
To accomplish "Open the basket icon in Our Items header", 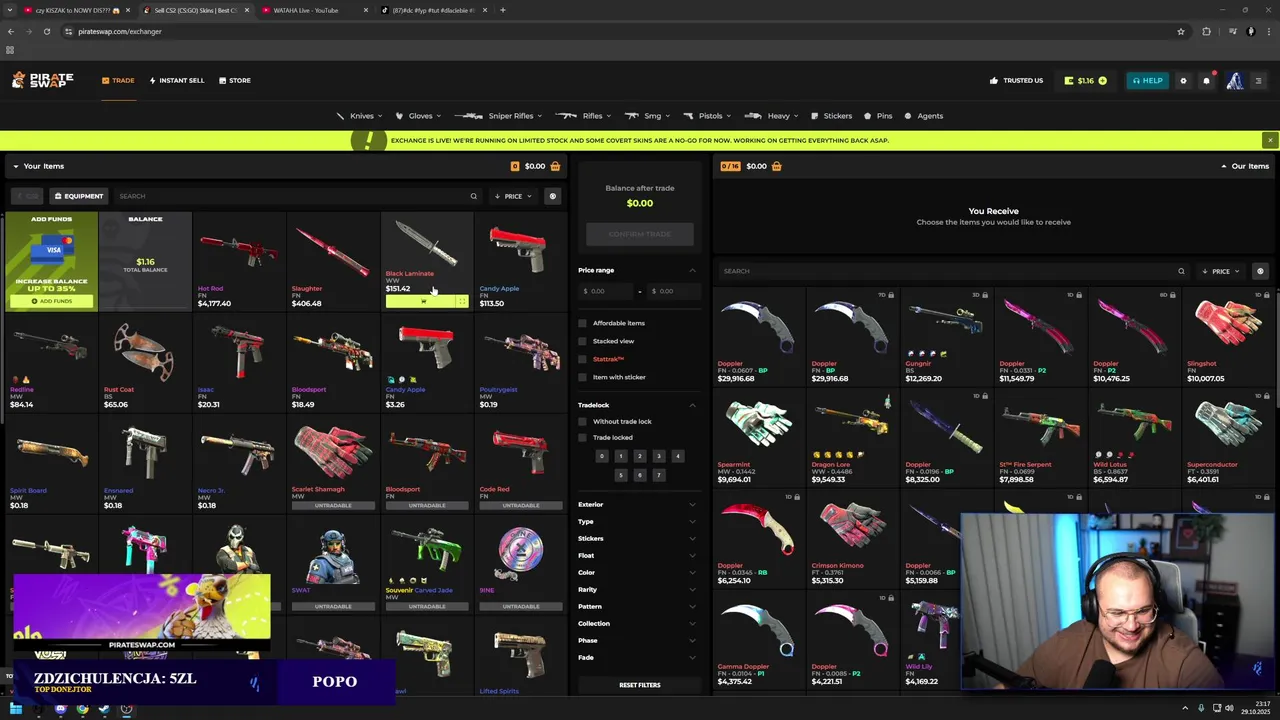I will tap(777, 166).
